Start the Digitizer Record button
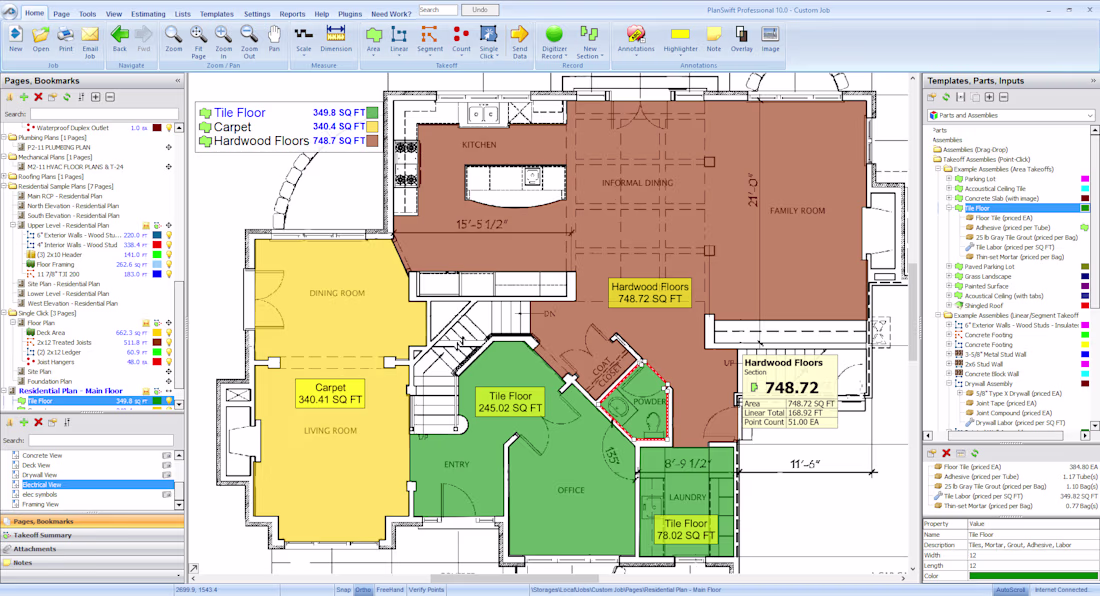The width and height of the screenshot is (1100, 596). (x=554, y=41)
